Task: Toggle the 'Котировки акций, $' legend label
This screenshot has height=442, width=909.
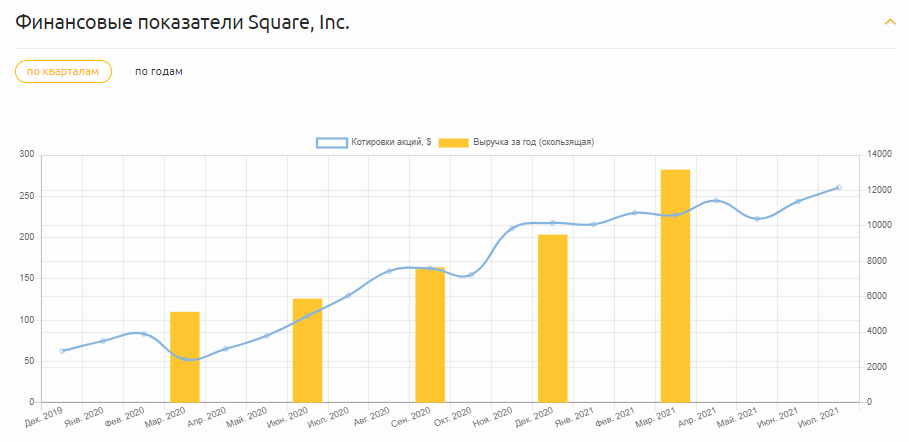Action: [391, 142]
